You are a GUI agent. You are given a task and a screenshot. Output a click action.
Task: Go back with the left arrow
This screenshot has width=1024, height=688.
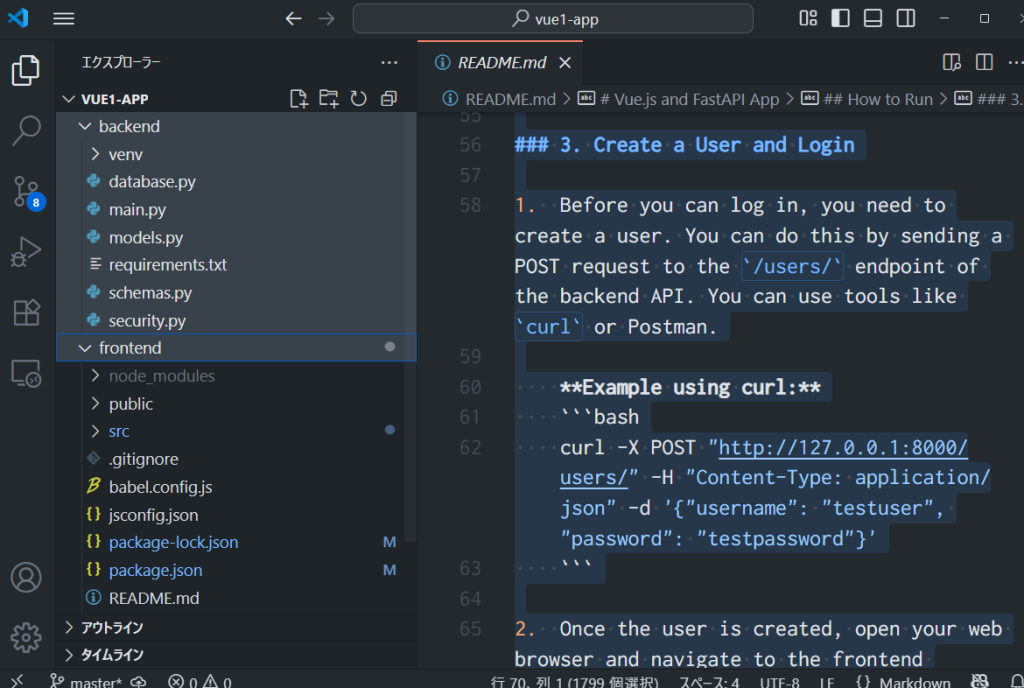293,18
